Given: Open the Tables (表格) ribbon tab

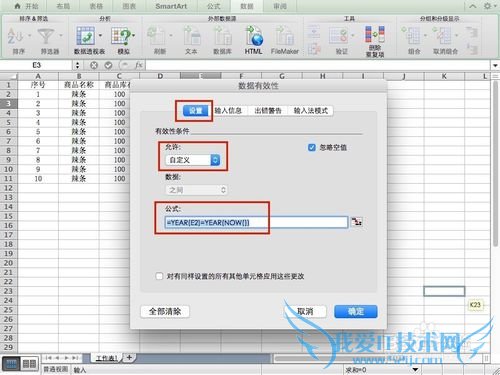Looking at the screenshot, I should (x=96, y=6).
